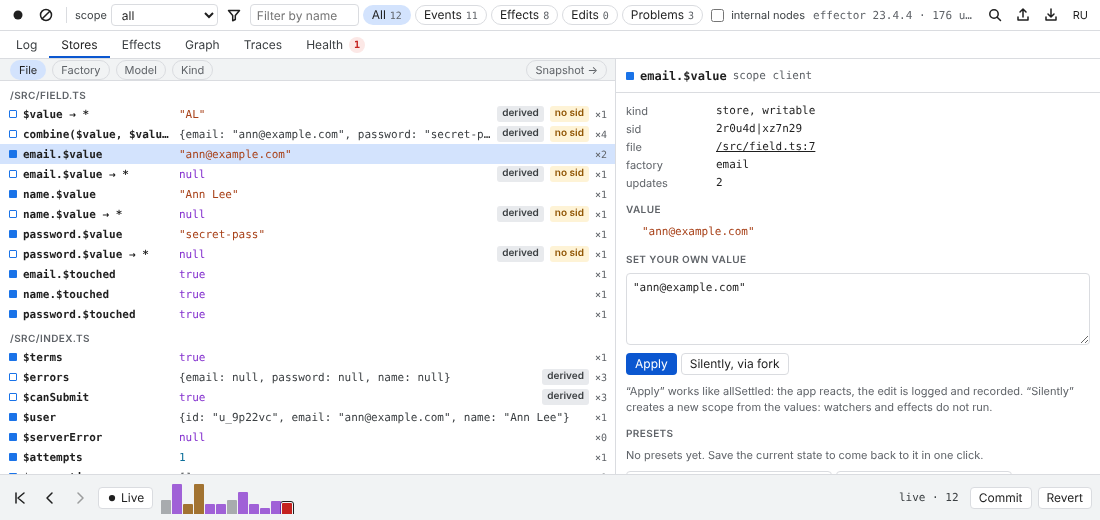Click the hollow square icon beside $canSubmit
Viewport: 1100px width, 520px height.
coord(13,397)
